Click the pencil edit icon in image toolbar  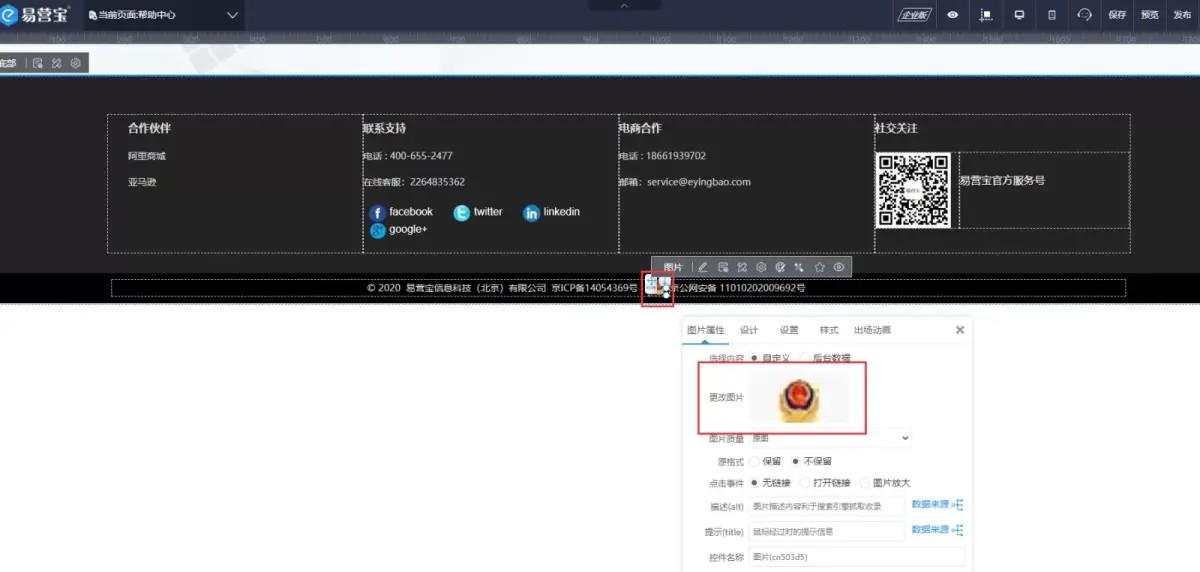[702, 267]
